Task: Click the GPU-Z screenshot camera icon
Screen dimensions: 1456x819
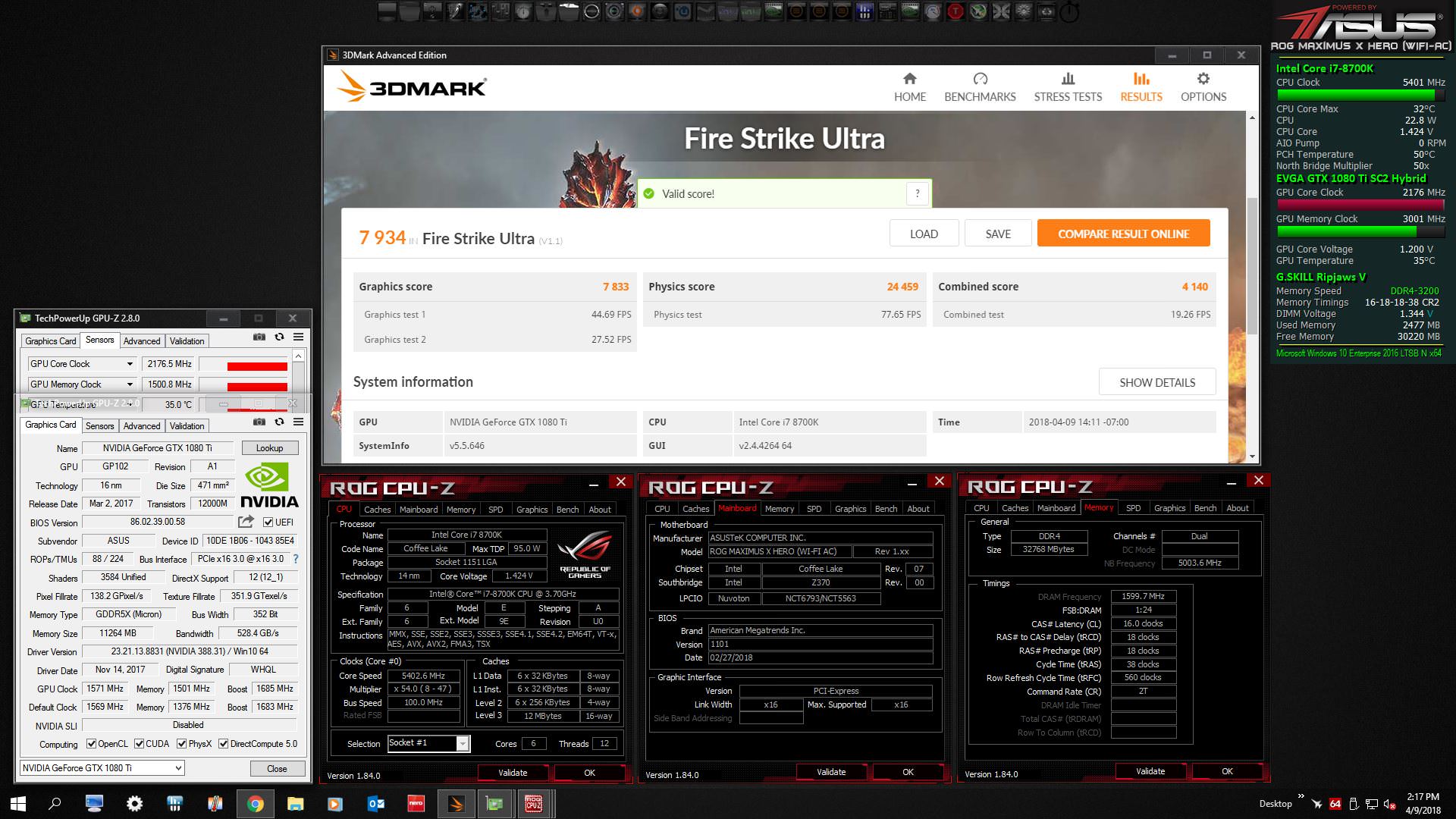Action: 259,422
